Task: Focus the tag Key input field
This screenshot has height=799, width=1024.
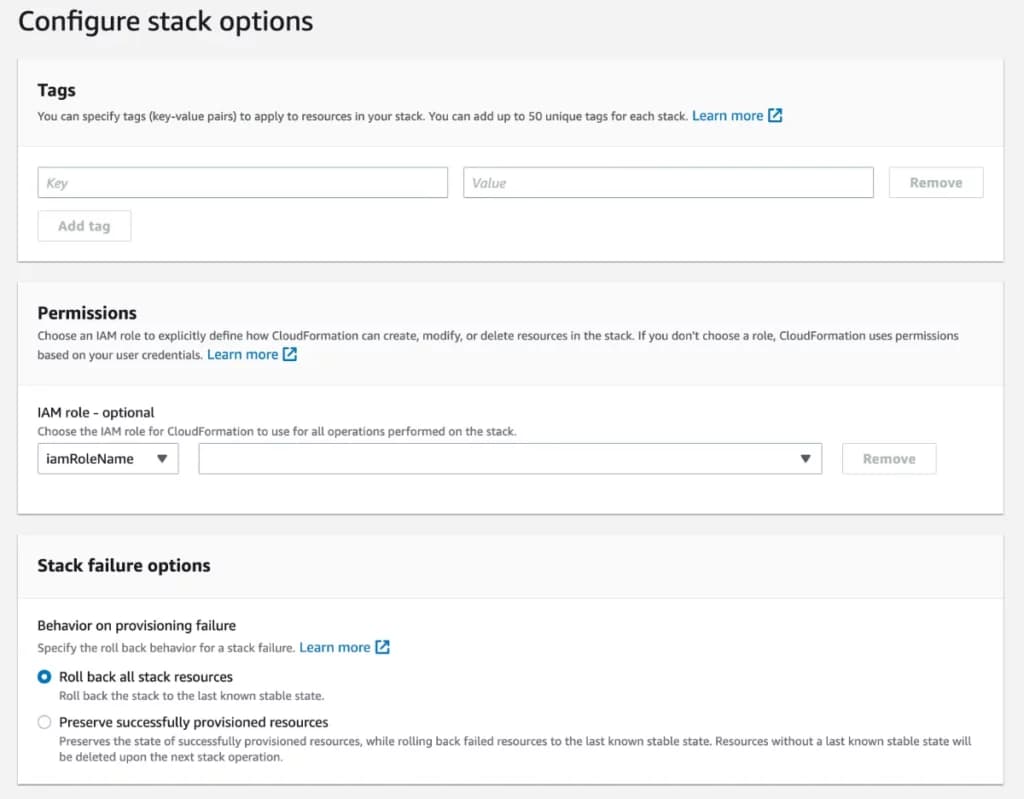Action: tap(242, 183)
